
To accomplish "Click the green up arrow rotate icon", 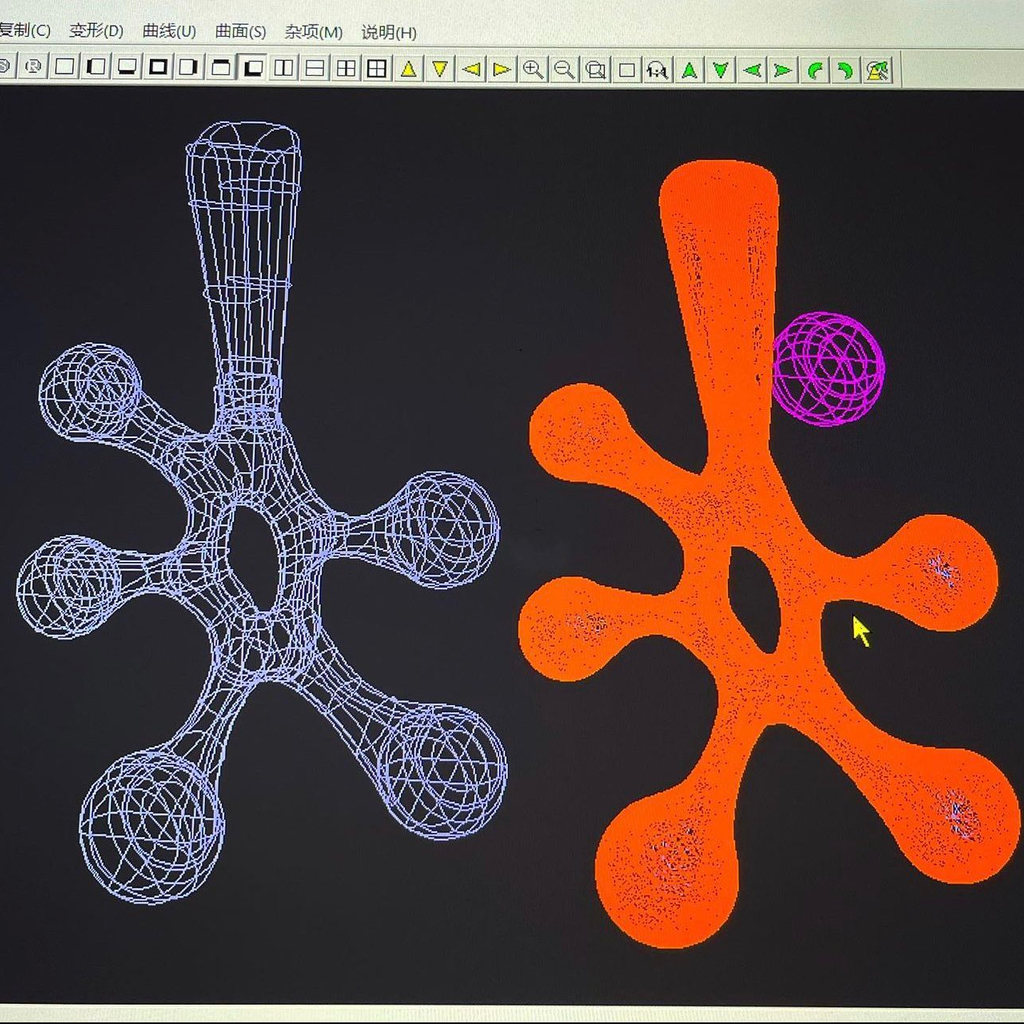I will (689, 69).
